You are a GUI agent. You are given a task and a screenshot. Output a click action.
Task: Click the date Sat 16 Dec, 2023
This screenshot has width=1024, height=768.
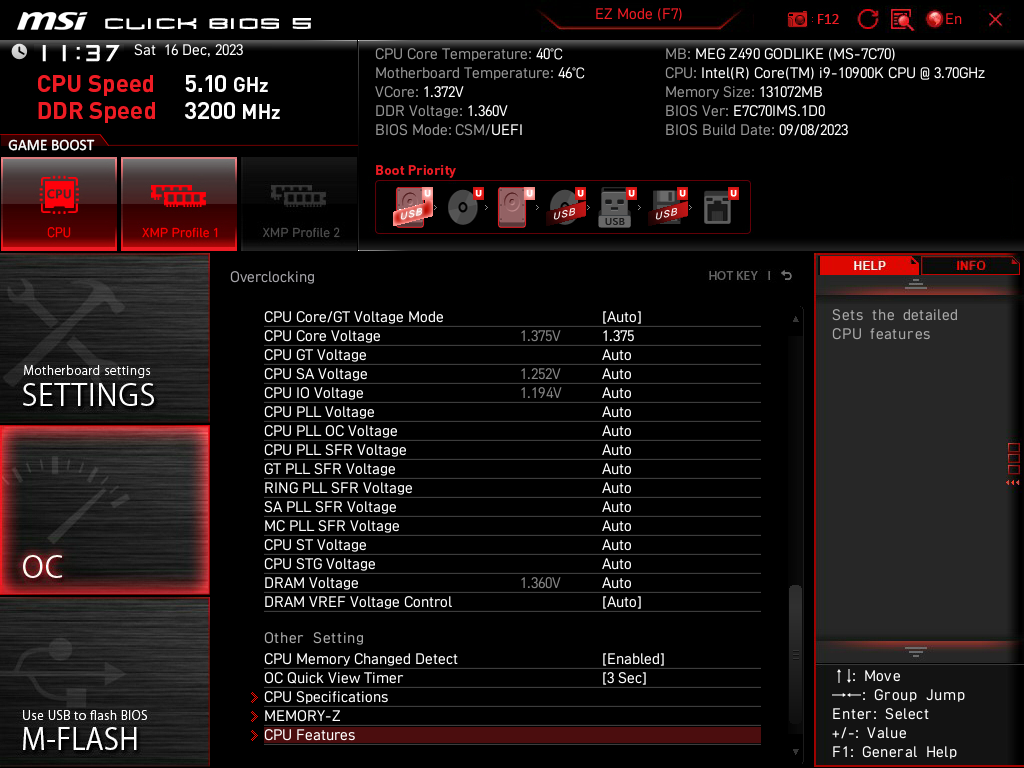point(189,50)
